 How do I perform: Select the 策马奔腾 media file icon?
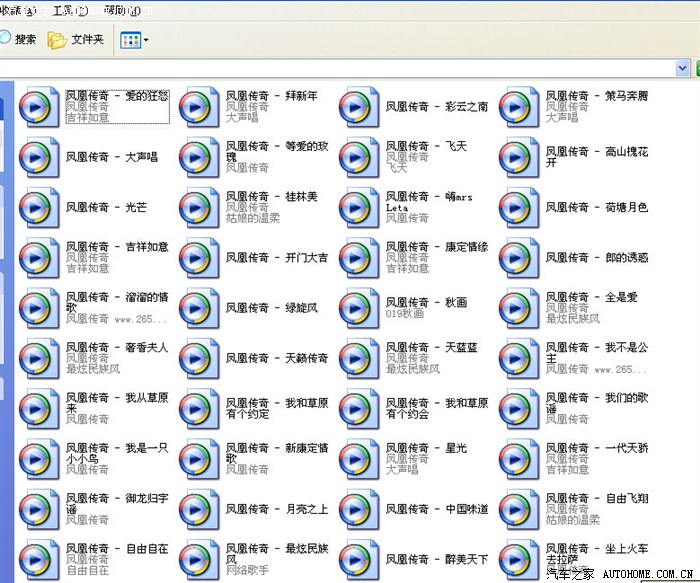coord(519,108)
